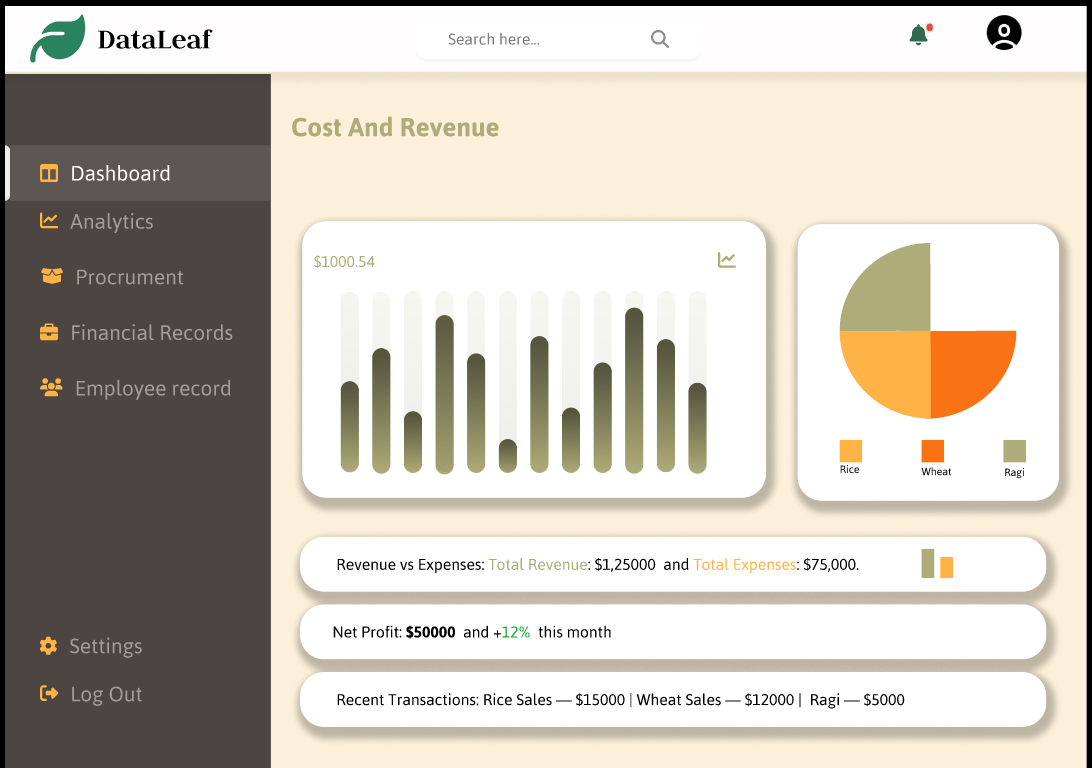
Task: Click the Dashboard panel icon in sidebar
Action: [49, 173]
